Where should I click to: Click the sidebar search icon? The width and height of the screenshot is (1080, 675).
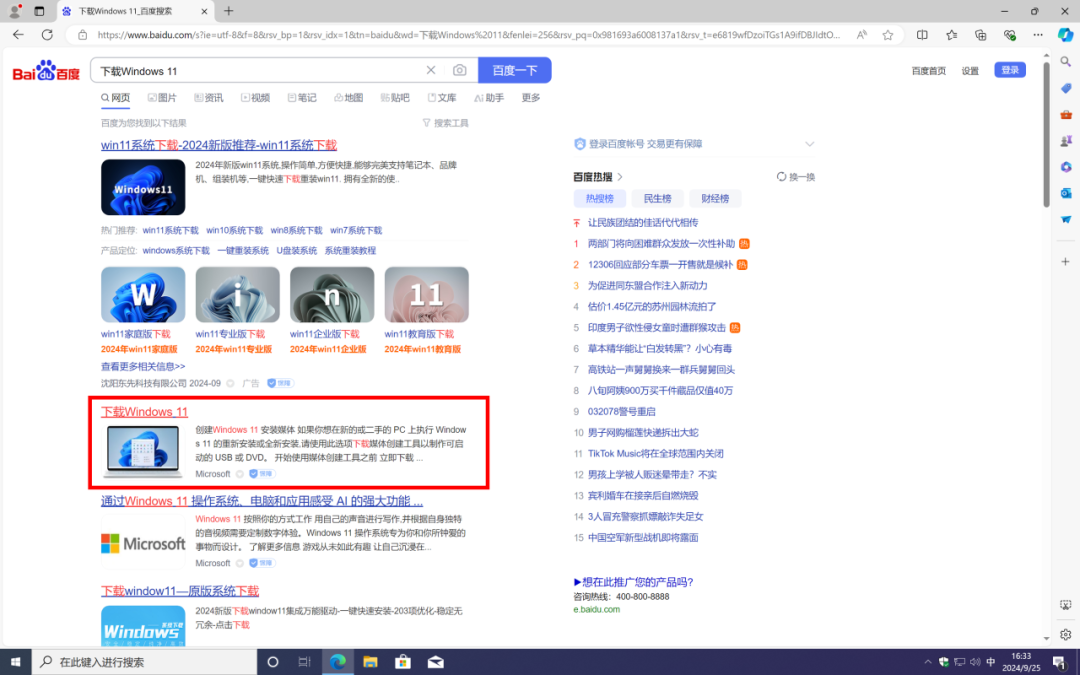(1066, 62)
